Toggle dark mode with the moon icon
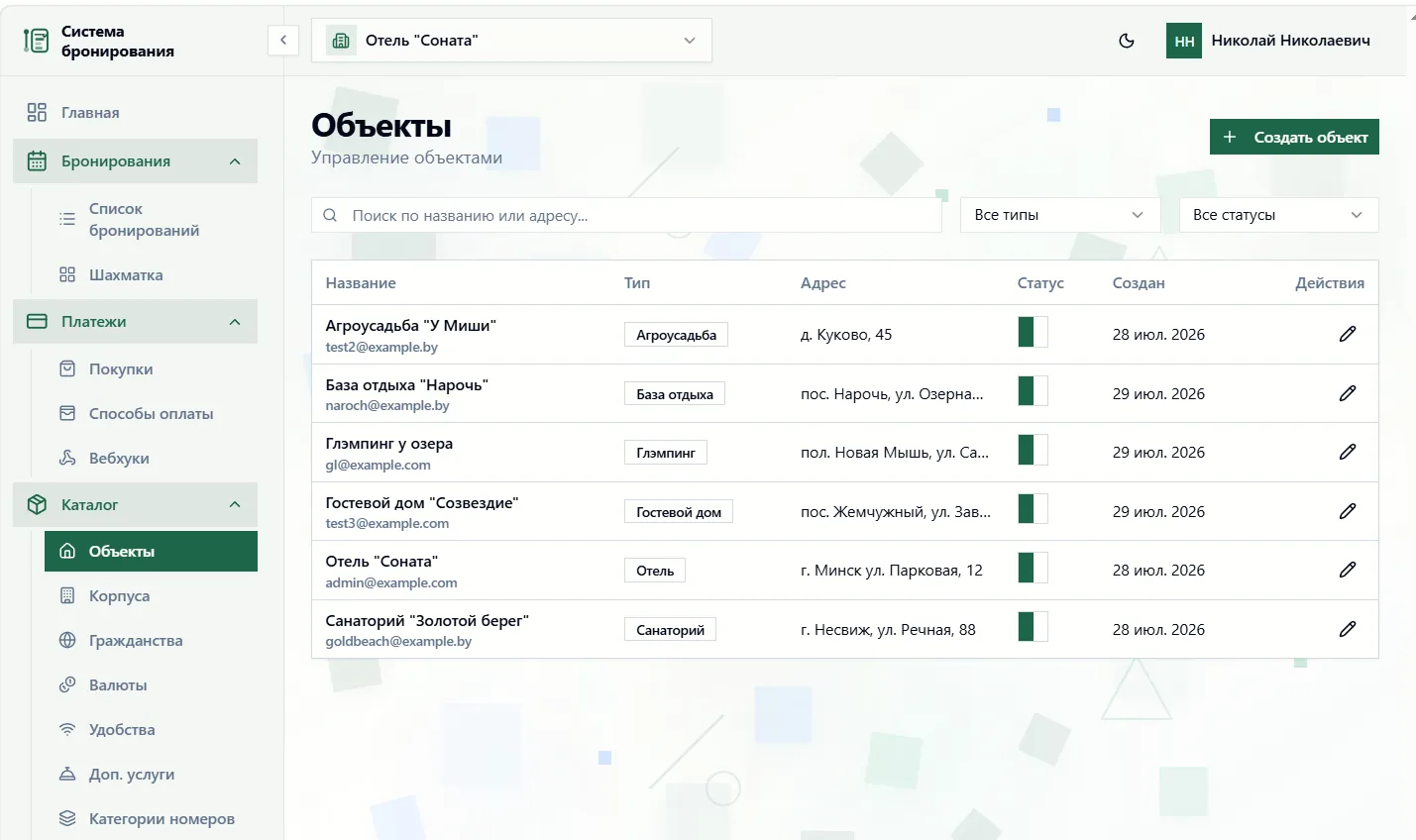This screenshot has height=840, width=1416. pyautogui.click(x=1127, y=41)
